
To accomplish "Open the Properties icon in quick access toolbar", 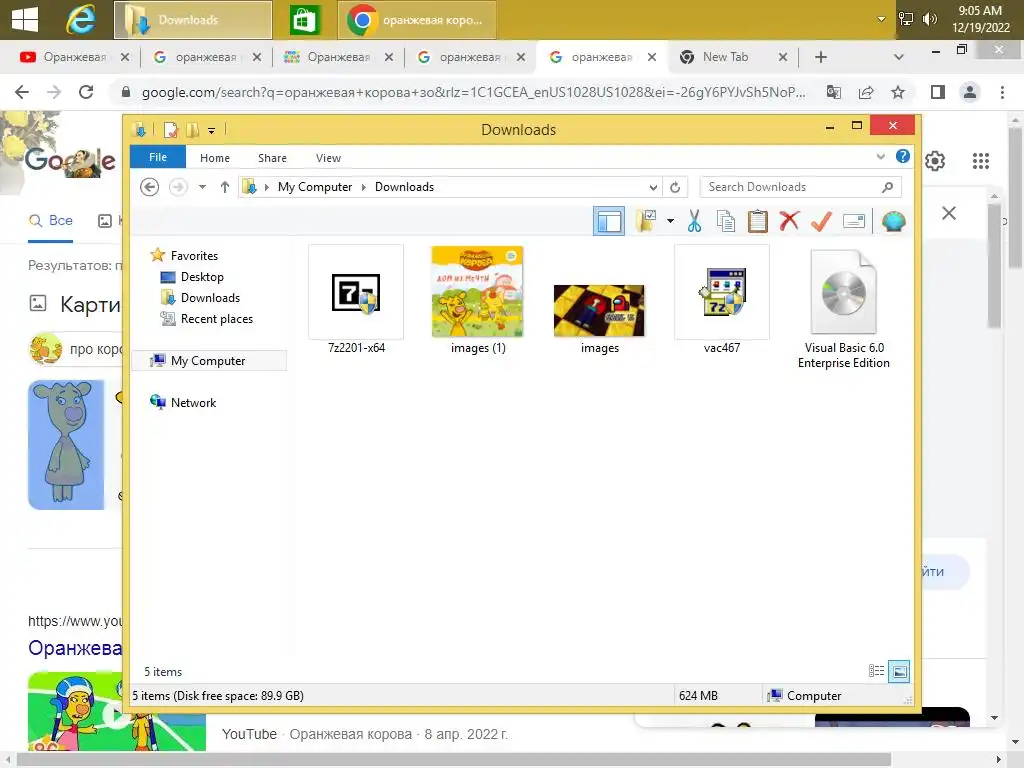I will coord(170,130).
